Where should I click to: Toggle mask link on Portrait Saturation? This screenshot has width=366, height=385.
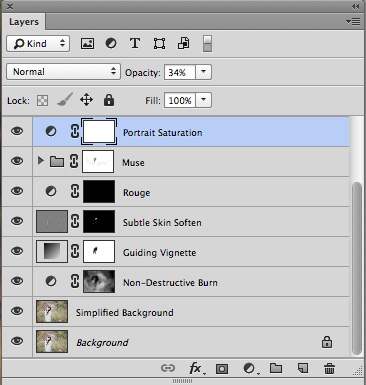tap(75, 131)
